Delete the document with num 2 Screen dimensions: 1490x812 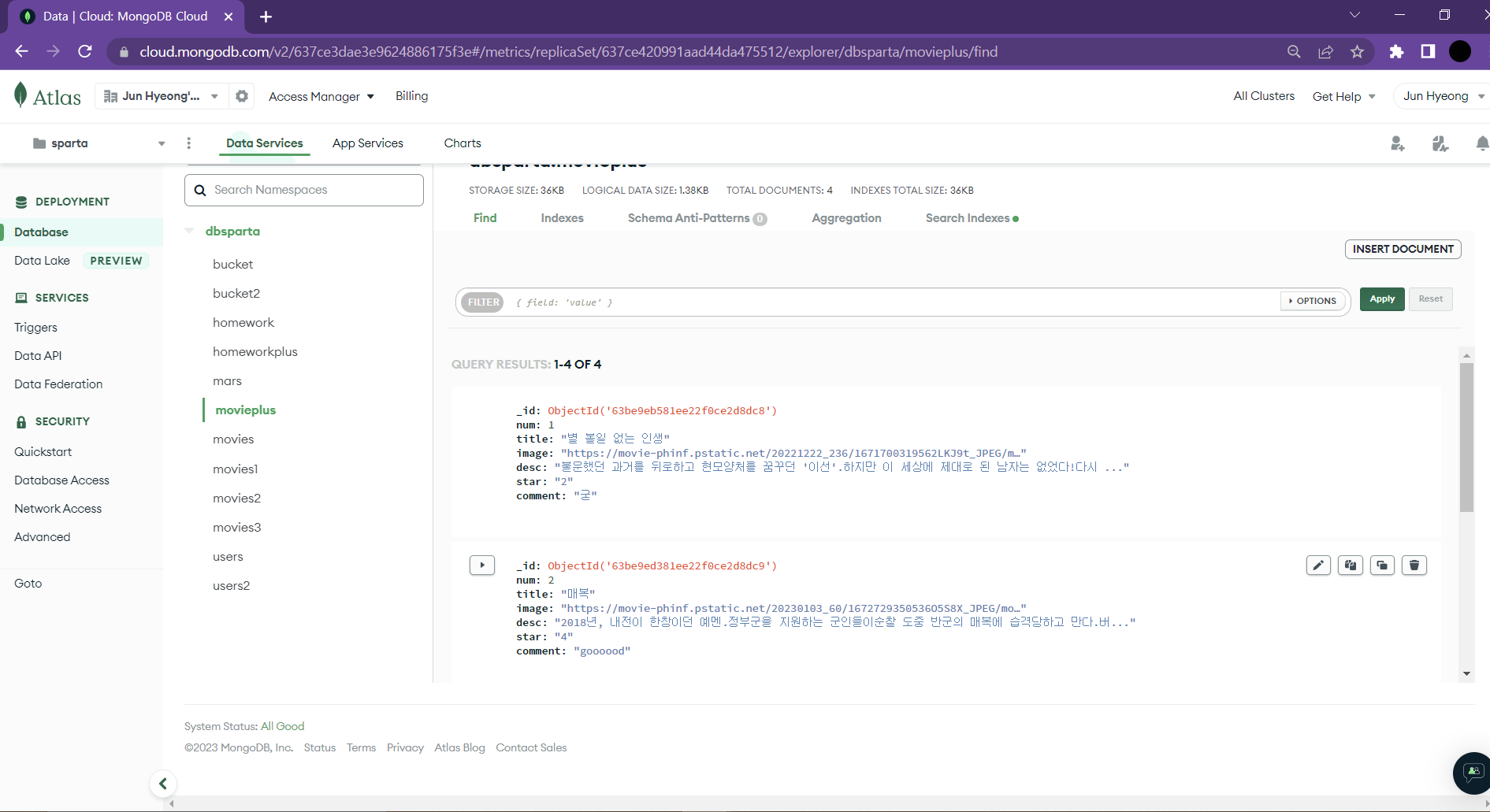pos(1414,565)
